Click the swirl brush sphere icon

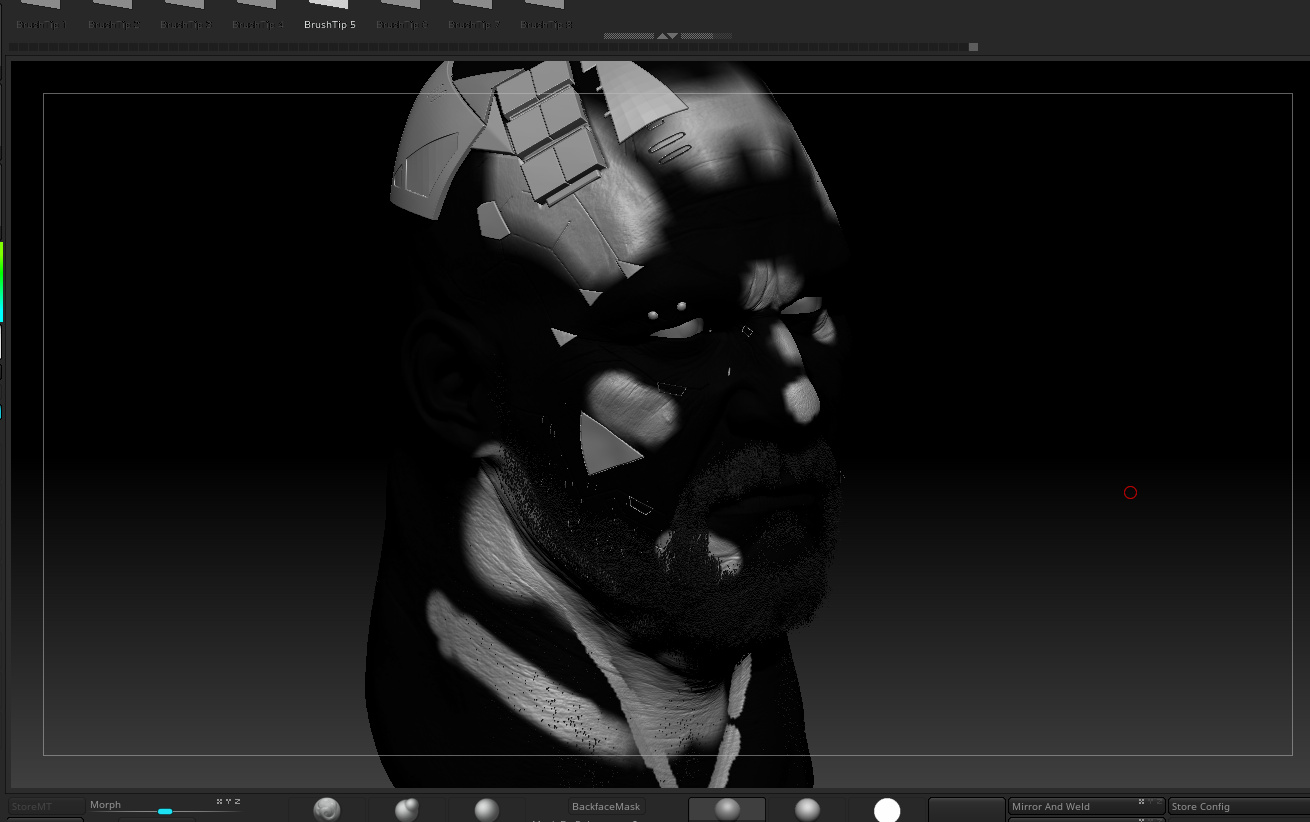click(x=327, y=809)
